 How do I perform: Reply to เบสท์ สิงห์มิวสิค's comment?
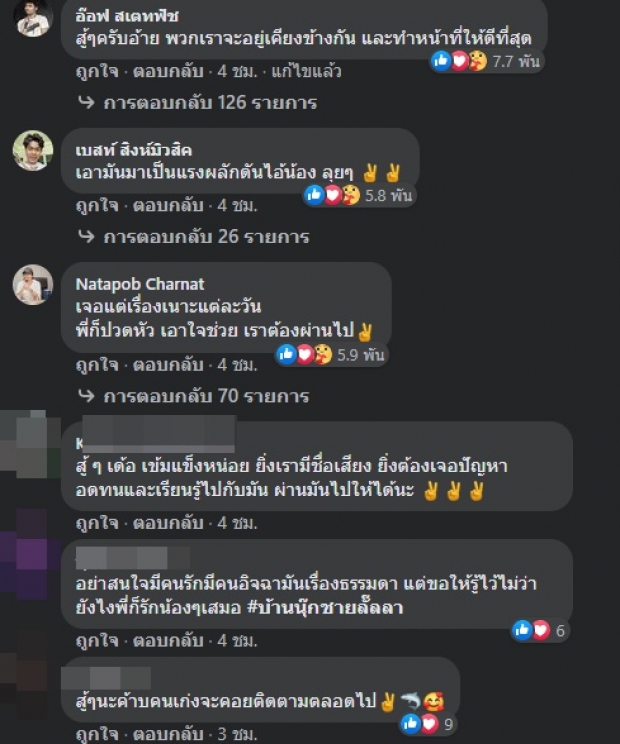click(168, 206)
